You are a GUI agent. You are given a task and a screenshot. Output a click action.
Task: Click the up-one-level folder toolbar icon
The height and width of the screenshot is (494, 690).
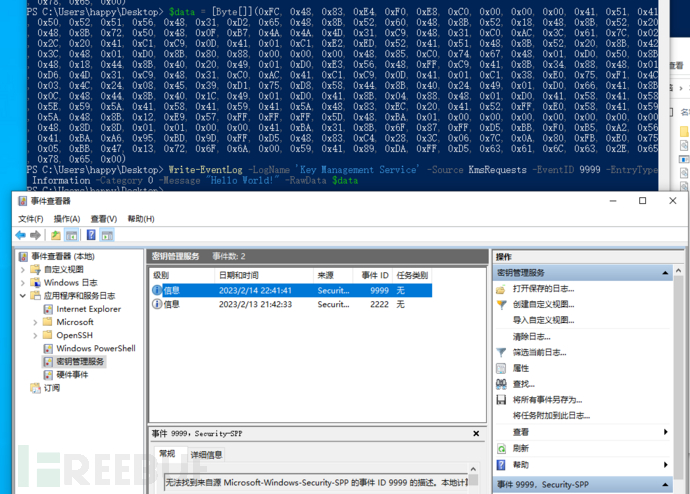point(55,235)
